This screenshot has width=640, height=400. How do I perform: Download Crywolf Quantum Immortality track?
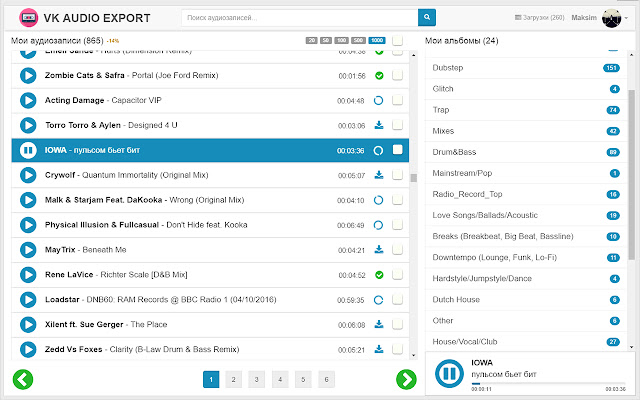click(379, 175)
